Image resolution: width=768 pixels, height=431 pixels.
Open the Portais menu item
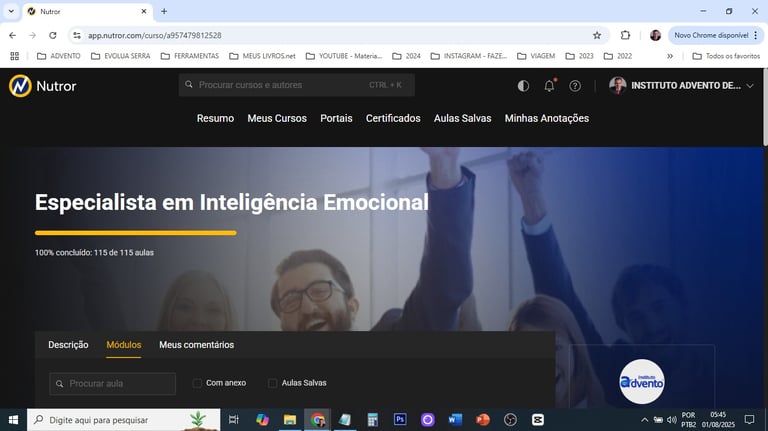[x=336, y=118]
